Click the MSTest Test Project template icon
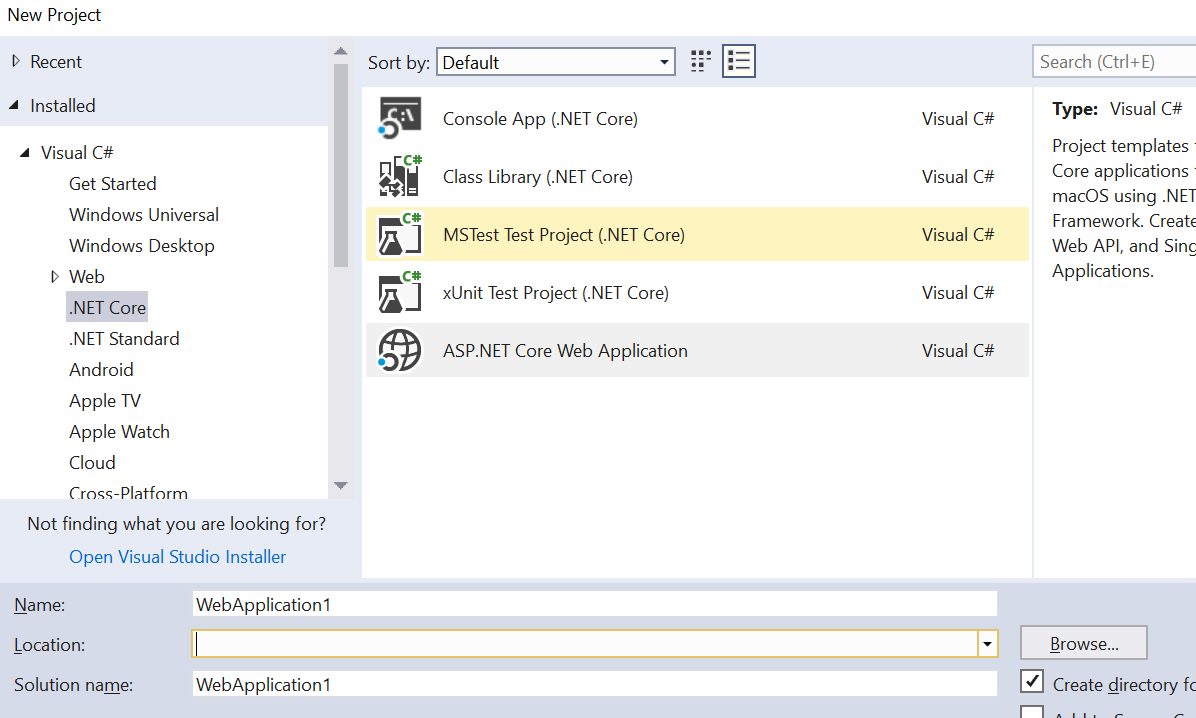The image size is (1196, 718). click(x=400, y=234)
